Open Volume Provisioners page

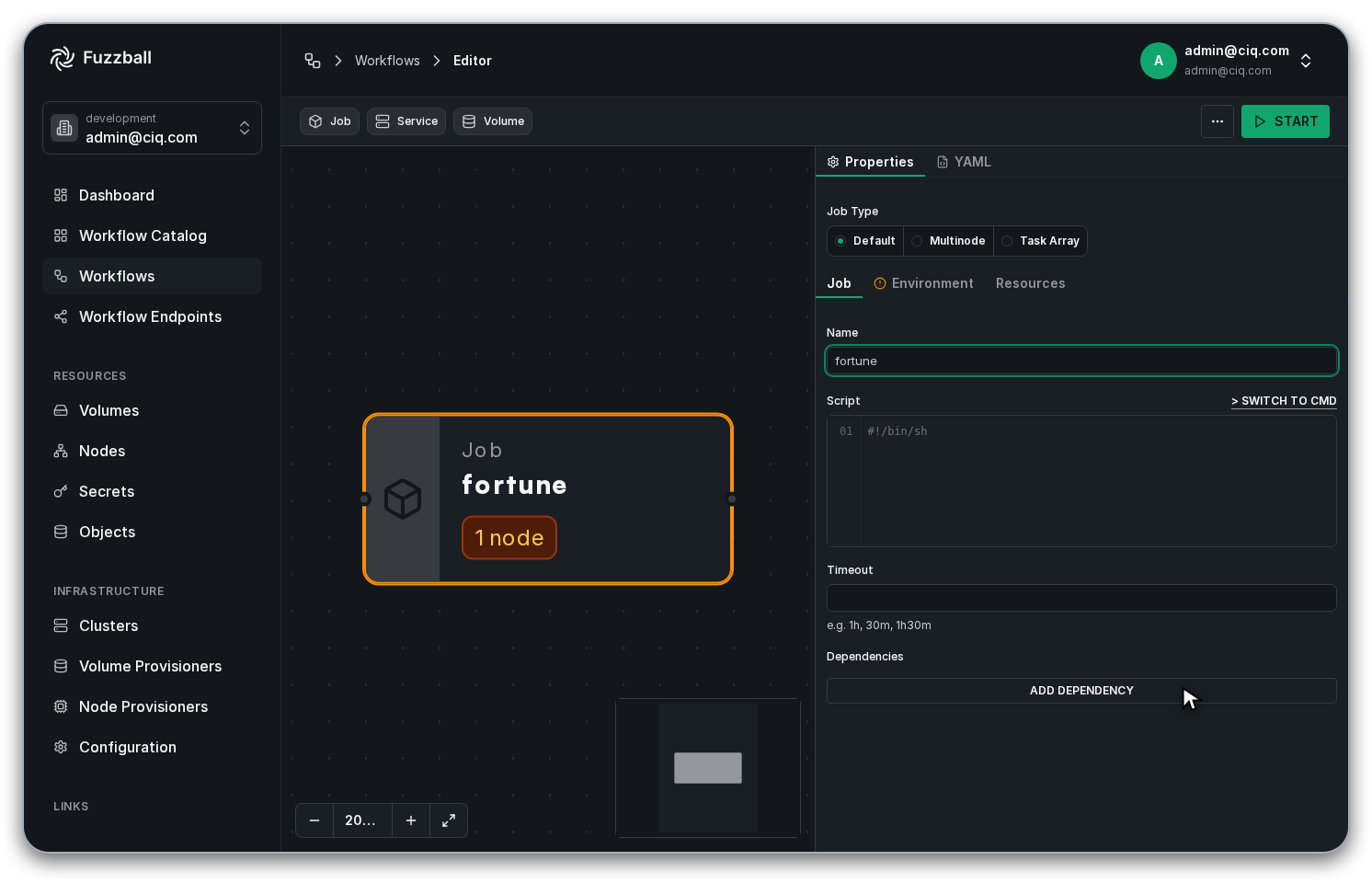tap(152, 666)
